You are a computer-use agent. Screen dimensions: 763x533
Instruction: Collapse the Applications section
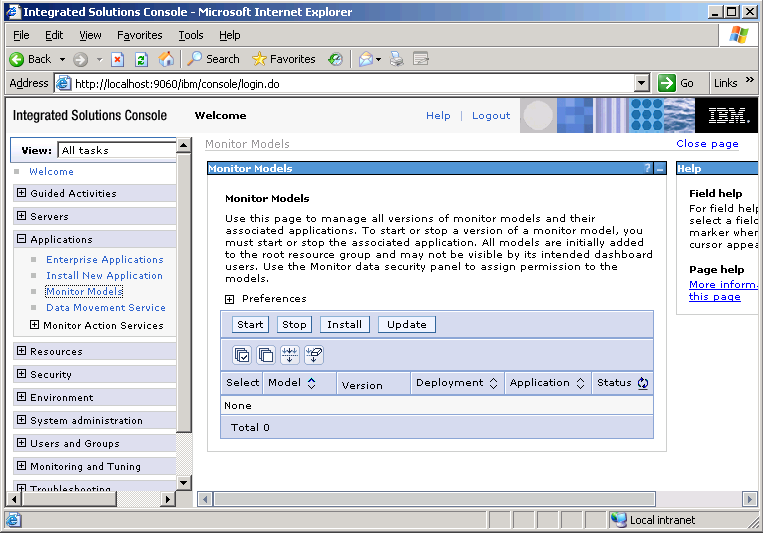click(21, 239)
